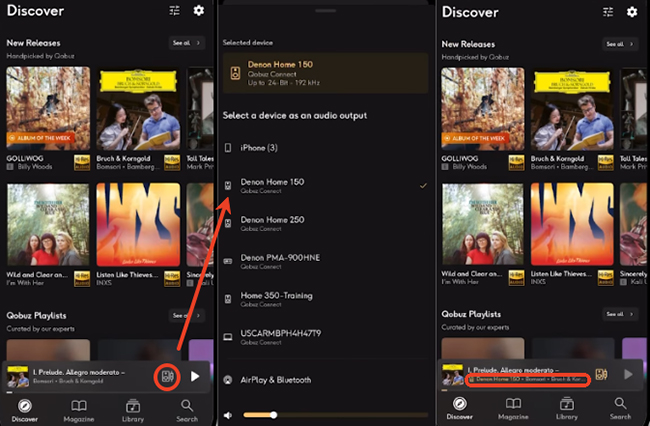Open Magazine tab on left screen
The width and height of the screenshot is (650, 426).
(x=79, y=411)
